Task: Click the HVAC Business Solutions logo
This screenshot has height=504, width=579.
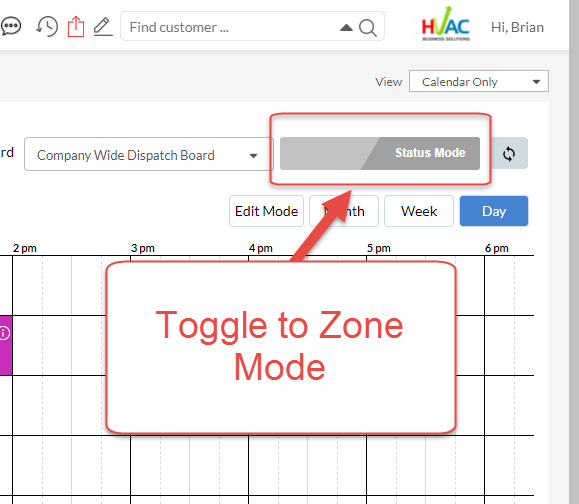Action: [x=446, y=24]
